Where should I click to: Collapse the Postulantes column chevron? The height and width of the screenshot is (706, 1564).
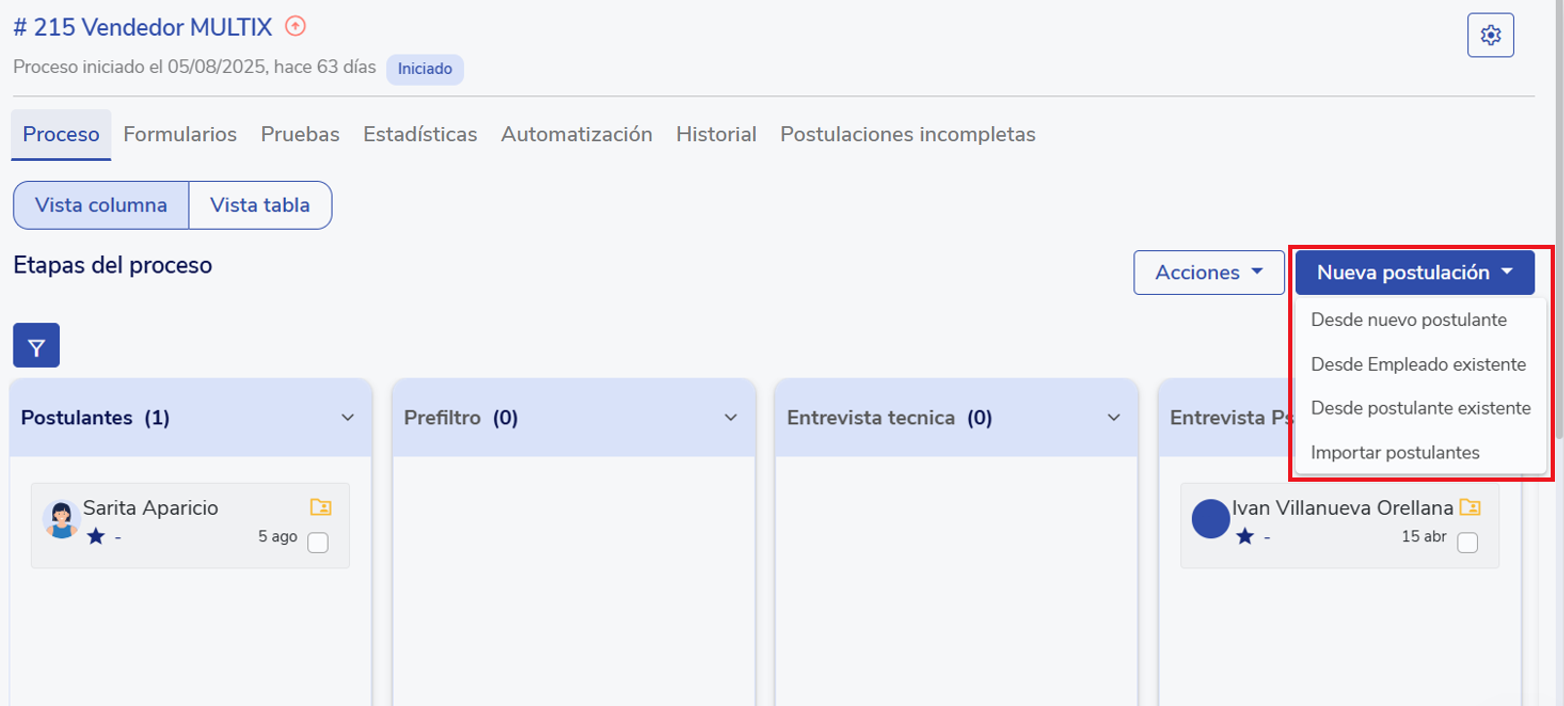pos(348,417)
